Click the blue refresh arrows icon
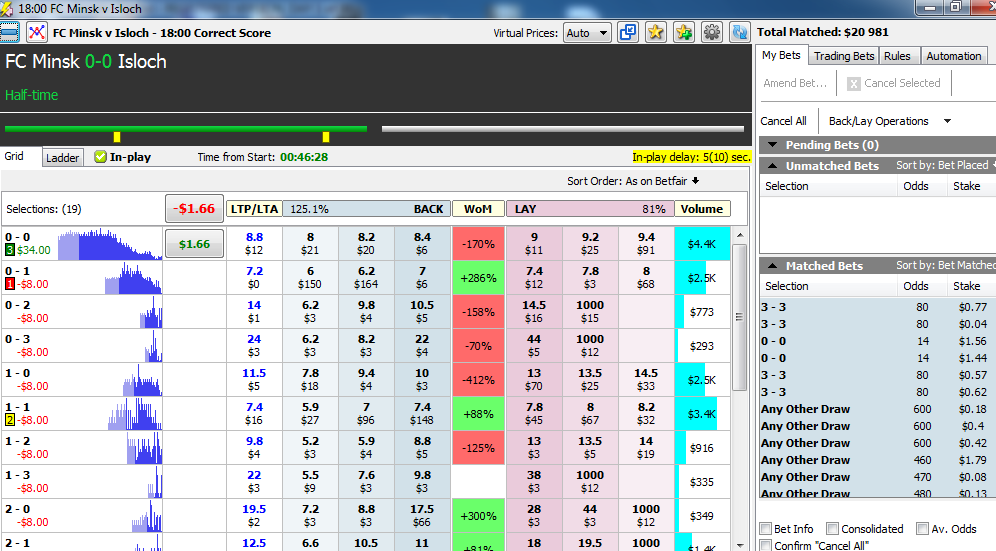Screen dimensions: 996x551 tap(740, 32)
